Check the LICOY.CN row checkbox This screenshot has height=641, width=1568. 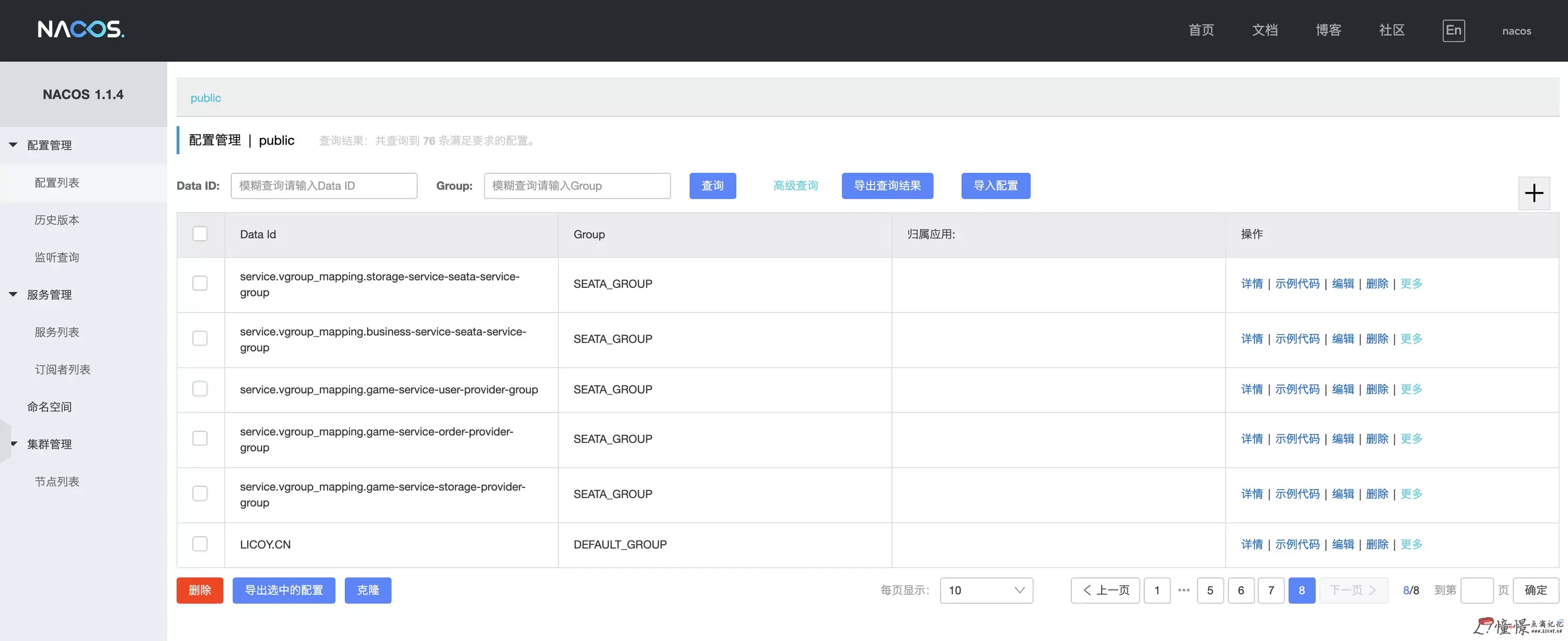[x=200, y=544]
